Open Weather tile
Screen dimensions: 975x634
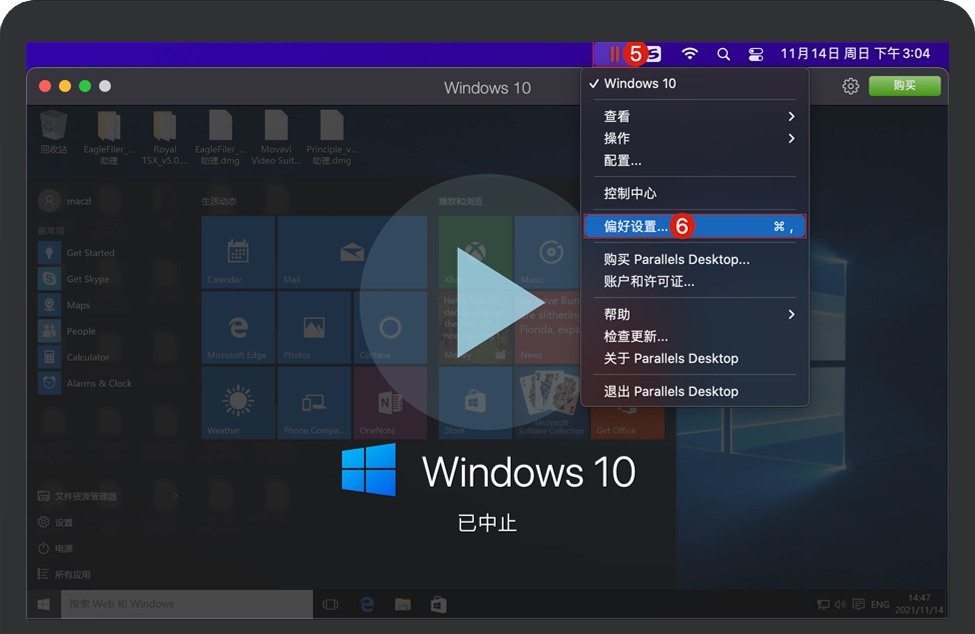(238, 403)
